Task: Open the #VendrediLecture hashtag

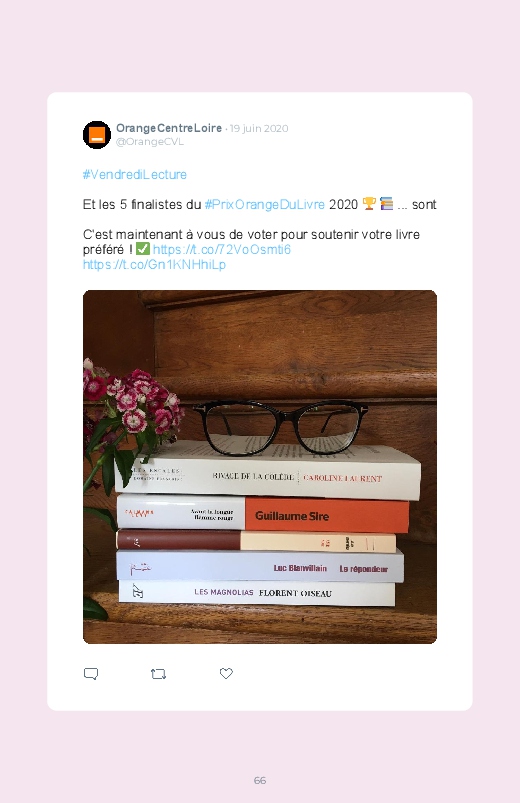Action: point(135,175)
